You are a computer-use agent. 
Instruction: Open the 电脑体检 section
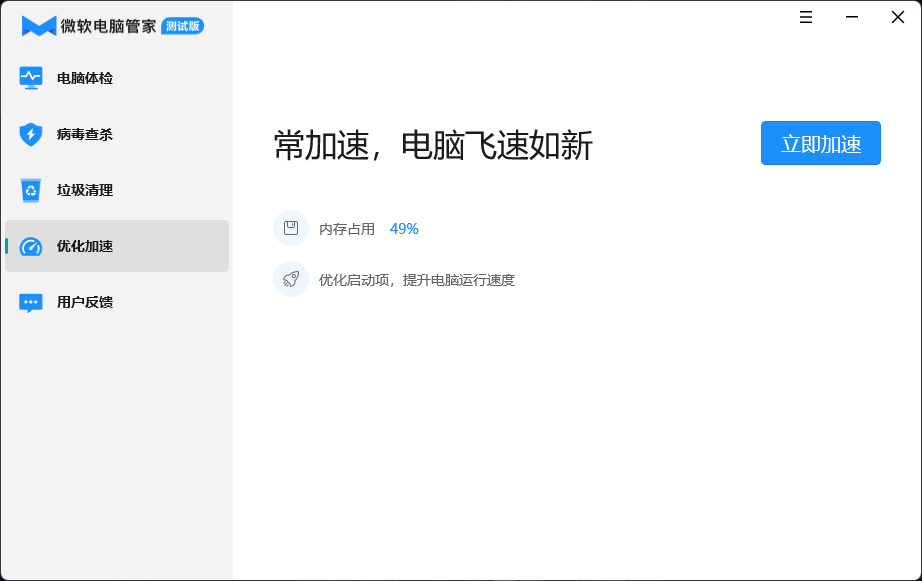click(117, 78)
